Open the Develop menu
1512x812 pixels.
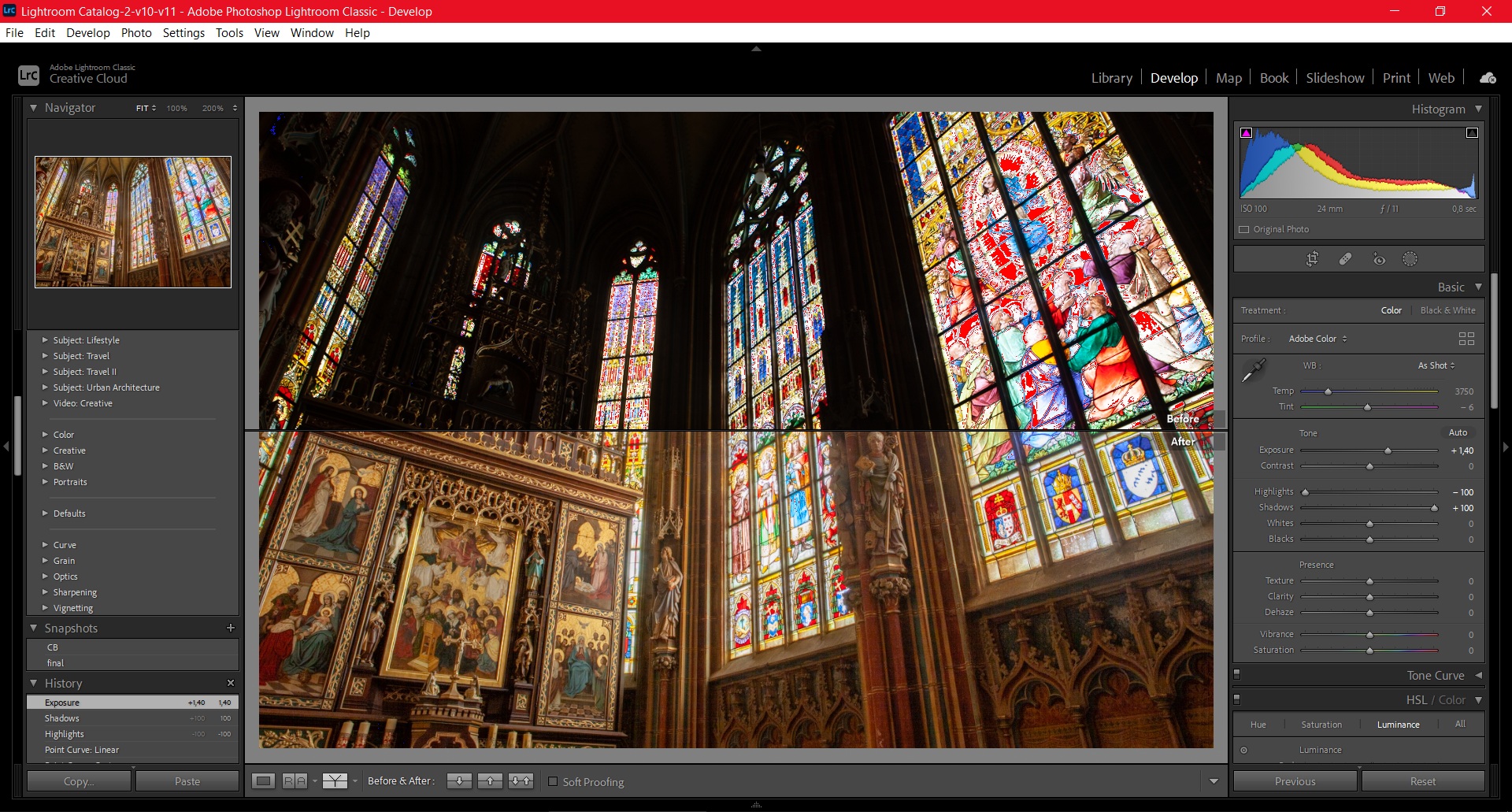pos(88,33)
